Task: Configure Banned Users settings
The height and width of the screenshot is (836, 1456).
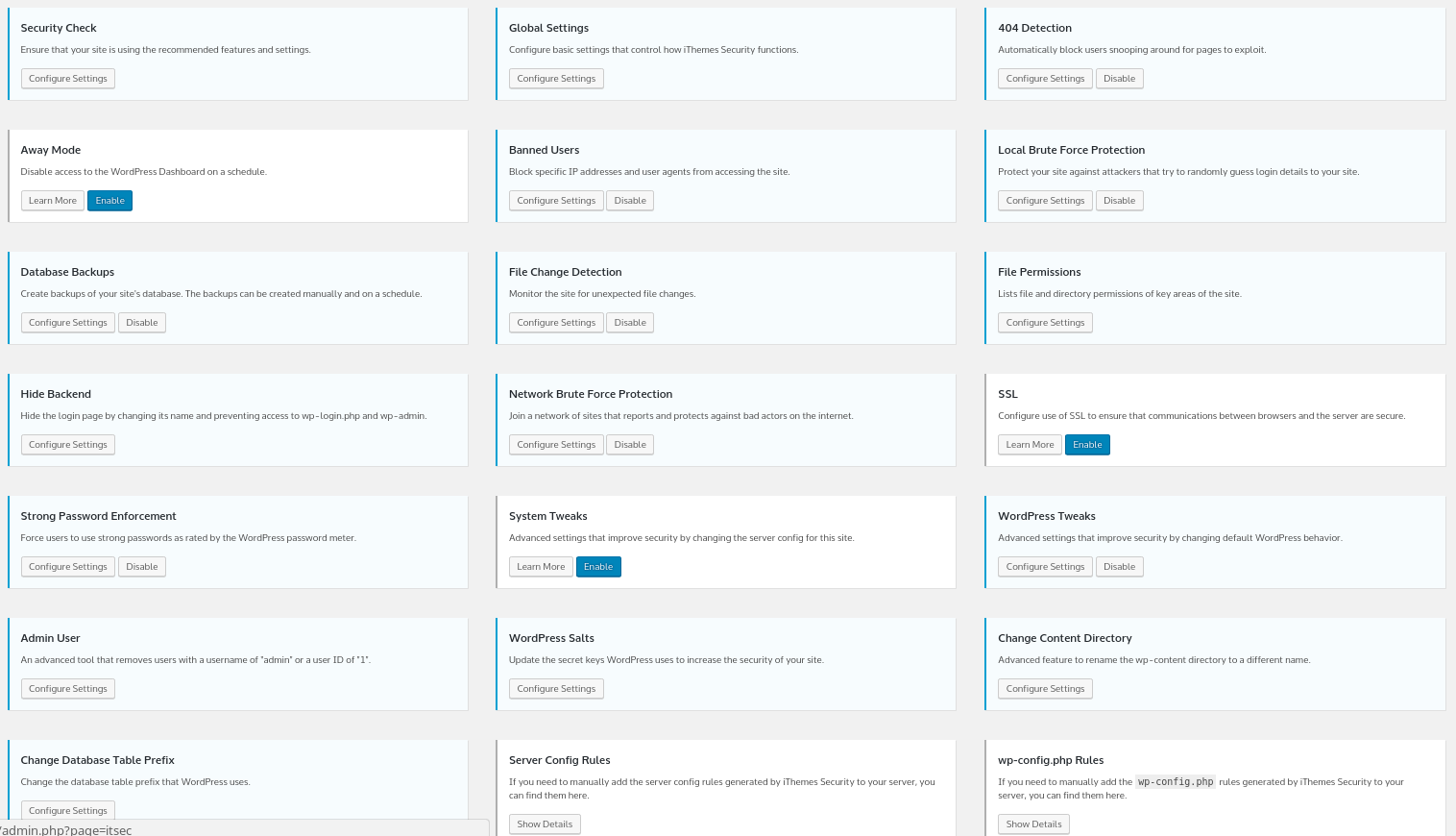Action: tap(556, 200)
